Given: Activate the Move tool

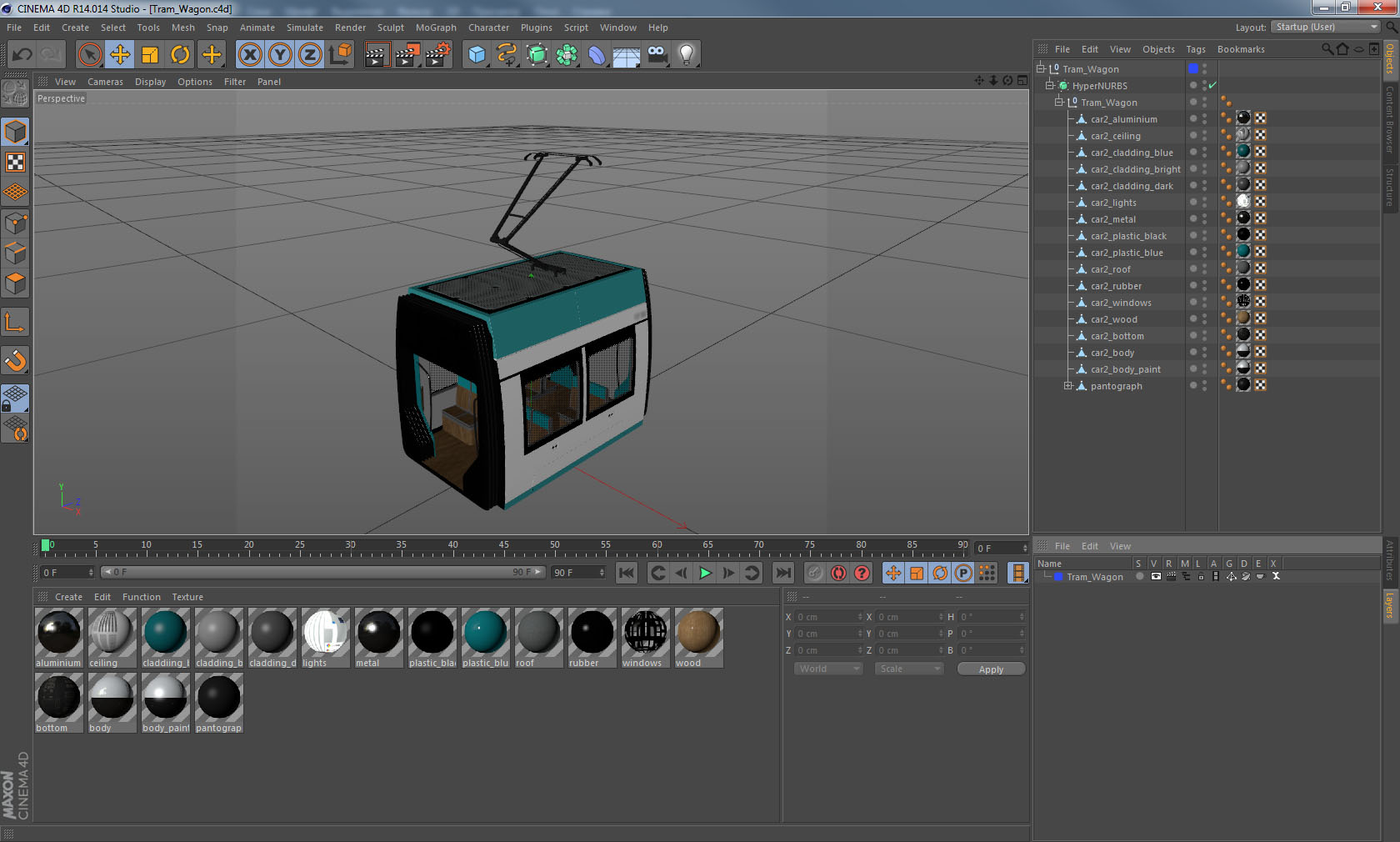Looking at the screenshot, I should coord(120,55).
